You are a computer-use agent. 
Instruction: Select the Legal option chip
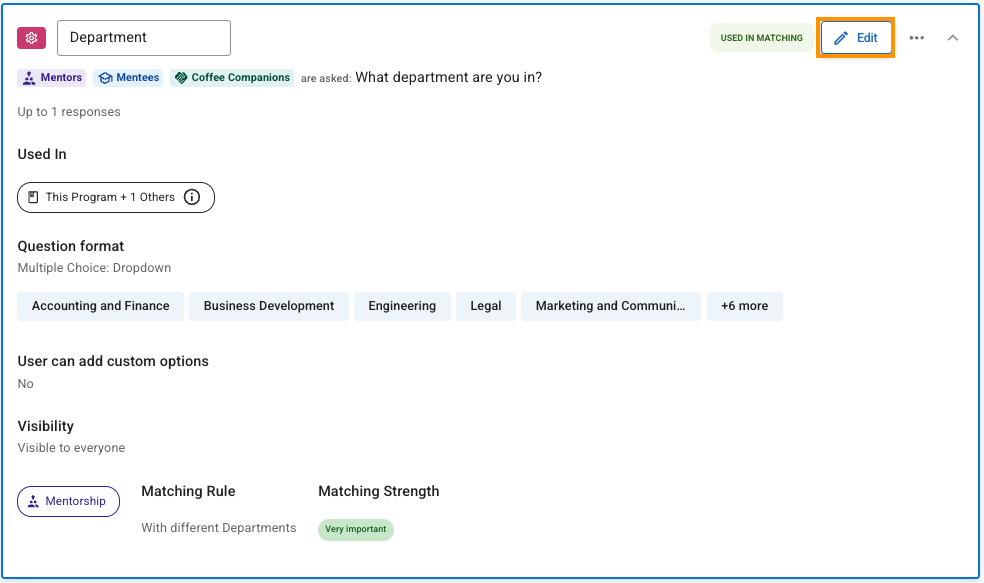[x=486, y=306]
